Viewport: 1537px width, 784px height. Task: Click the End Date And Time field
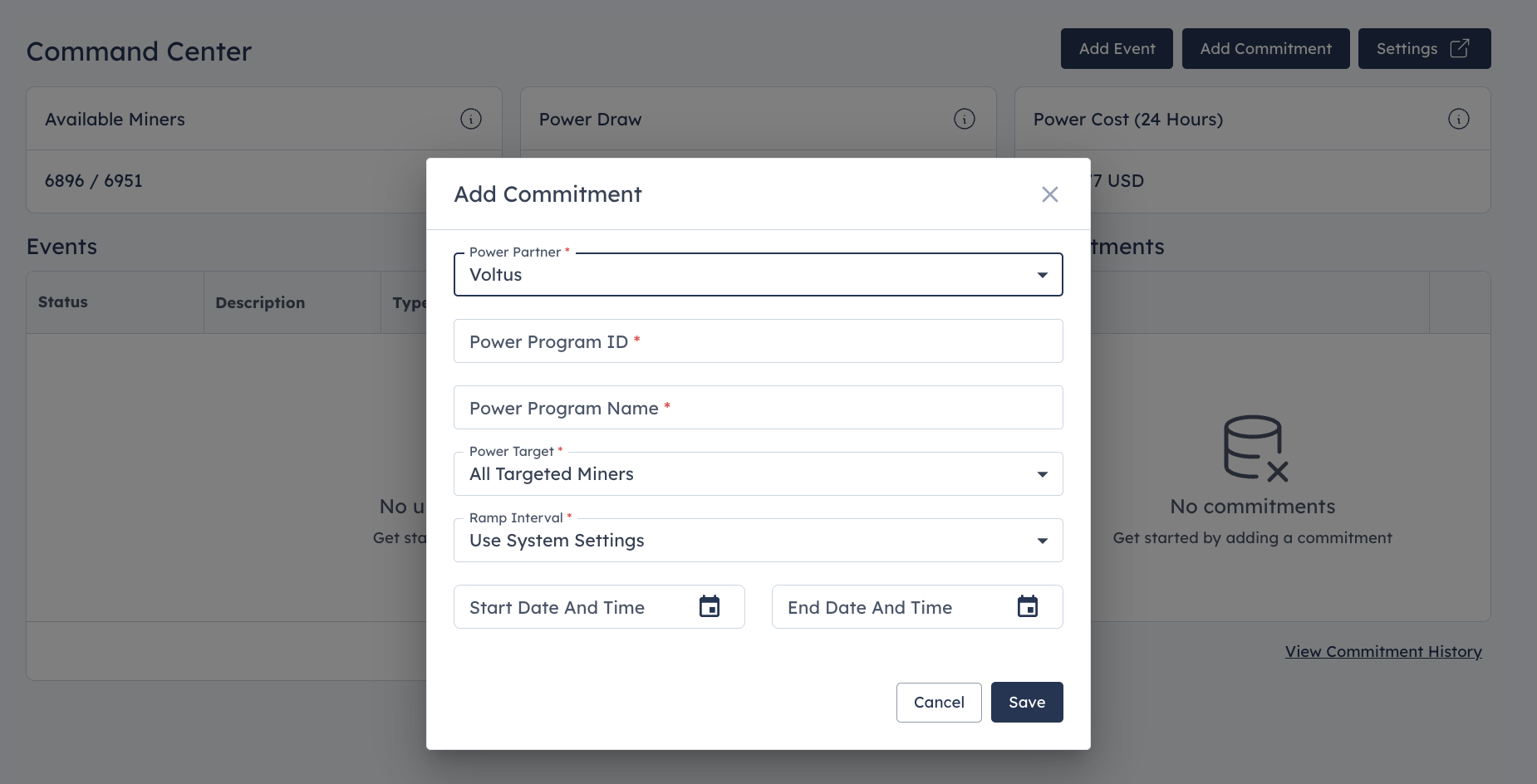click(917, 606)
